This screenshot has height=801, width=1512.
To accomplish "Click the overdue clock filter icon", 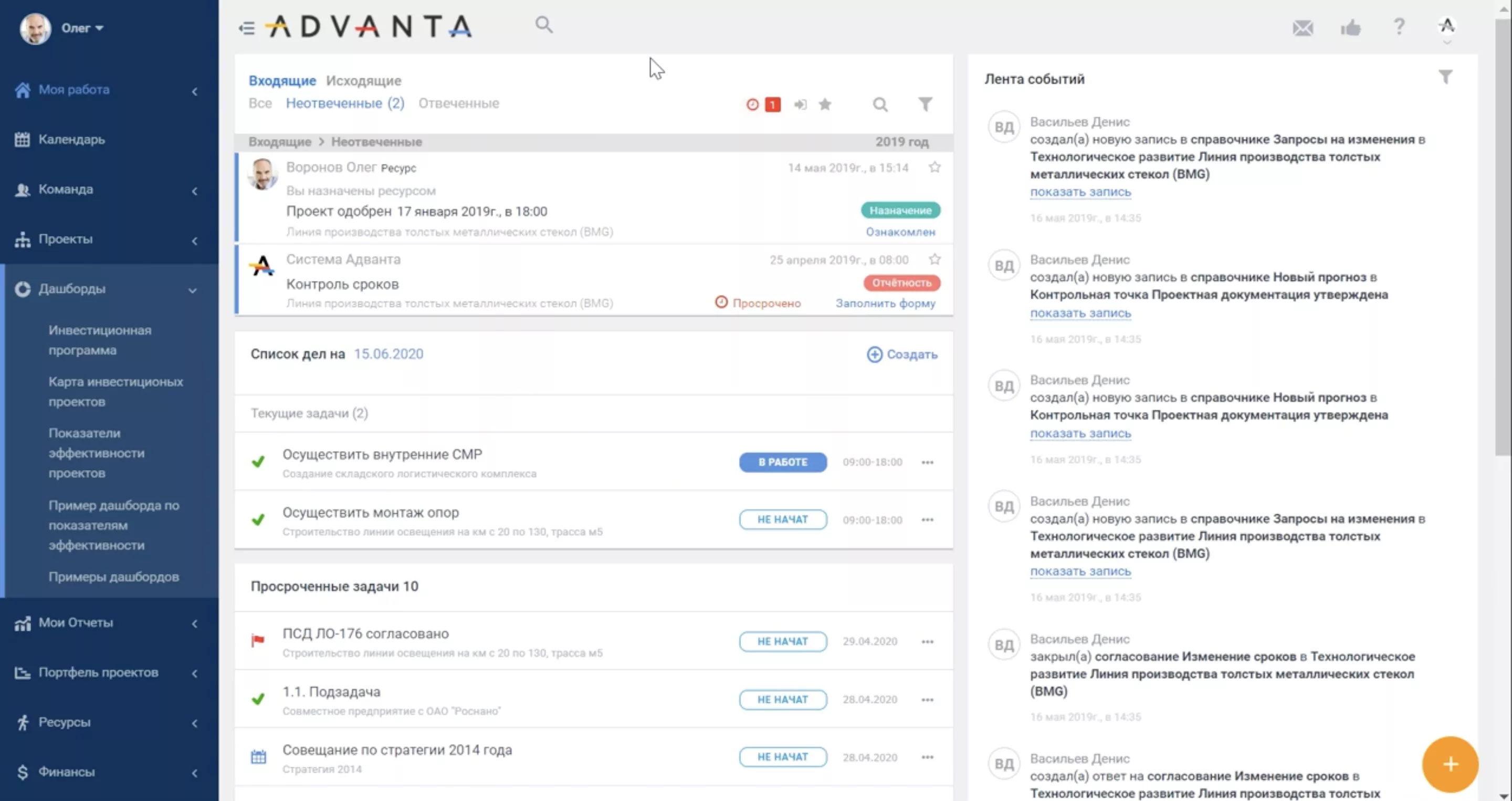I will pyautogui.click(x=752, y=105).
